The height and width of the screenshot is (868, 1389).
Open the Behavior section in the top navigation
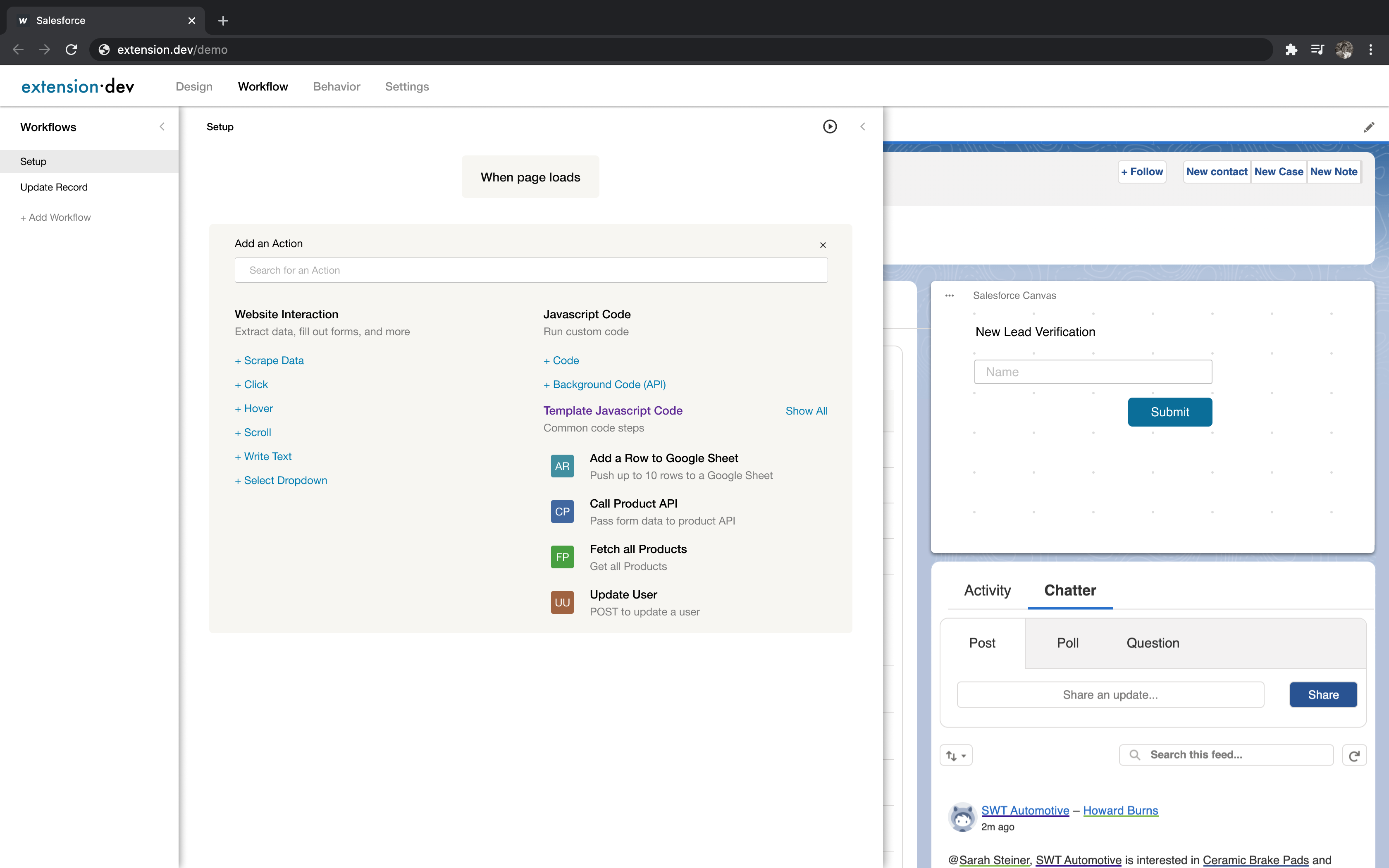click(337, 87)
